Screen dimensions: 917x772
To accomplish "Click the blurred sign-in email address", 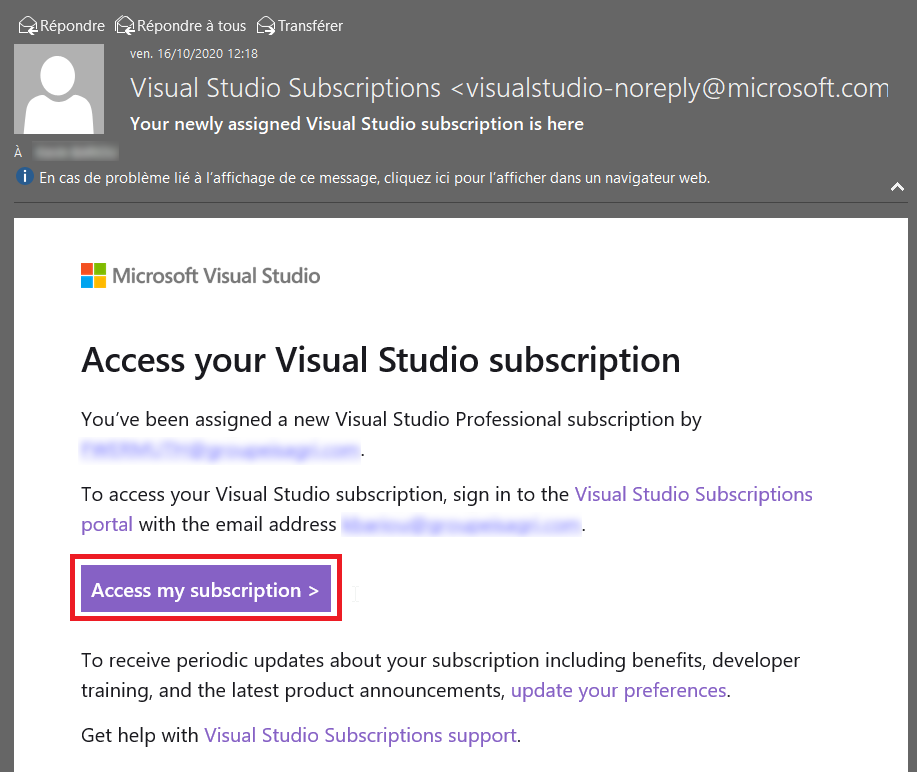I will pyautogui.click(x=461, y=525).
